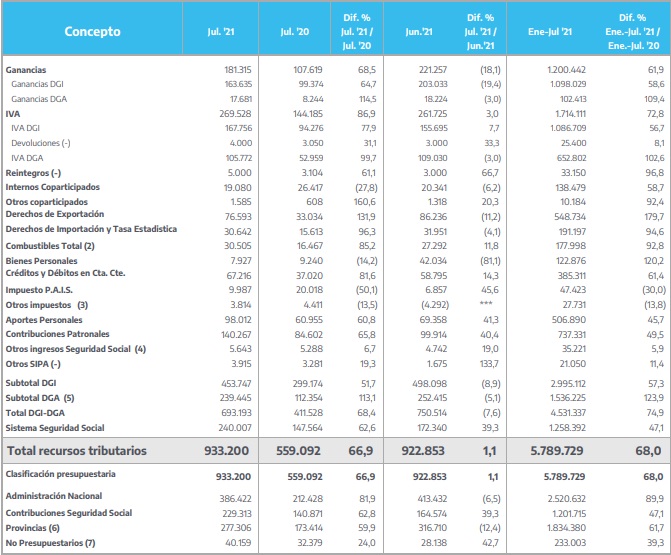Click the Bienes Personales Jun '21 value 42.034
Image resolution: width=671 pixels, height=555 pixels.
(x=432, y=261)
